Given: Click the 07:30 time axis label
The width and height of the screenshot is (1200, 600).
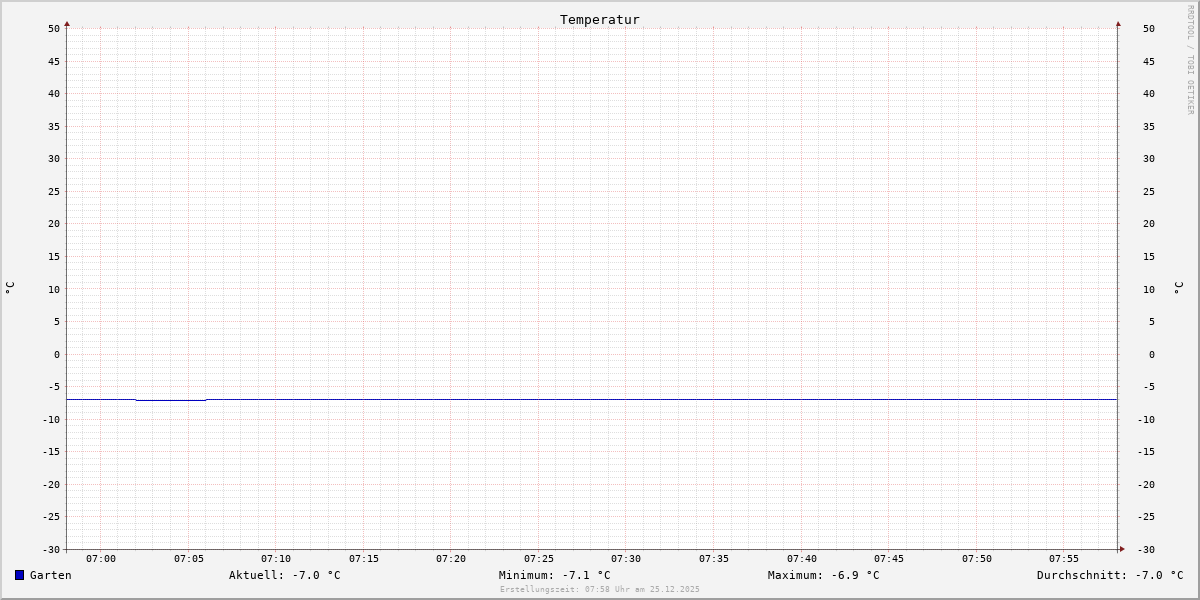Looking at the screenshot, I should (626, 558).
